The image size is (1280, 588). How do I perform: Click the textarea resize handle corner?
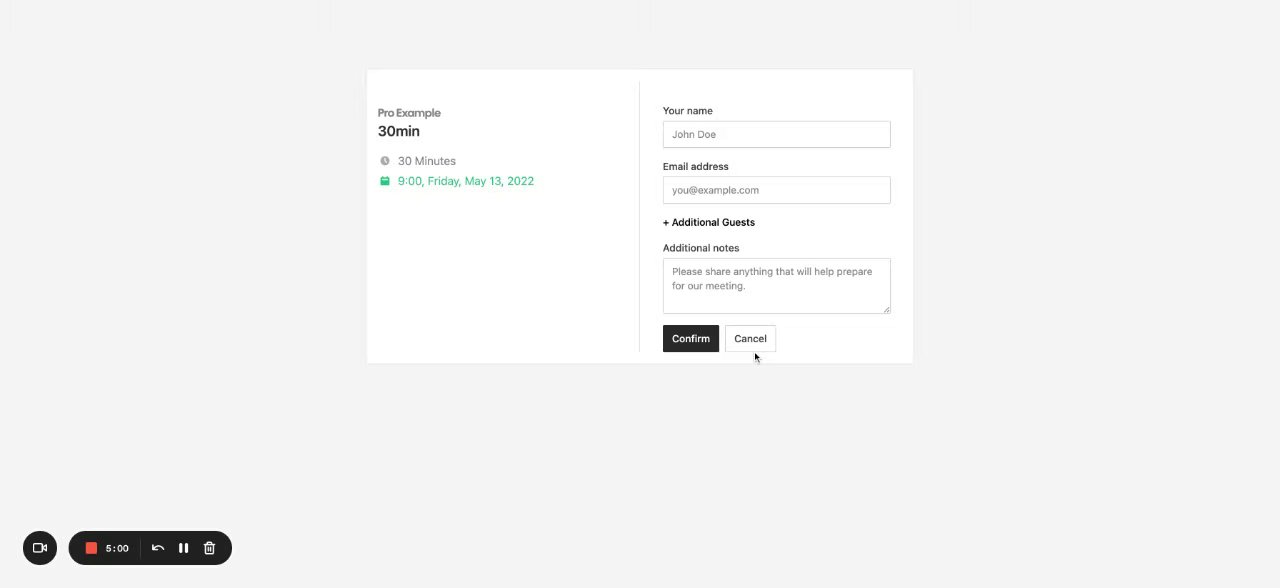tap(886, 309)
